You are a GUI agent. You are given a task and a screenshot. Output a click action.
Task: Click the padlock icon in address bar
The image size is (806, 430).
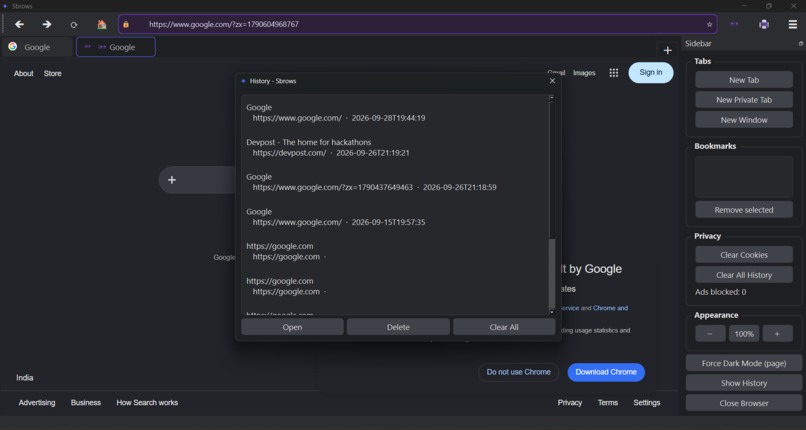126,24
